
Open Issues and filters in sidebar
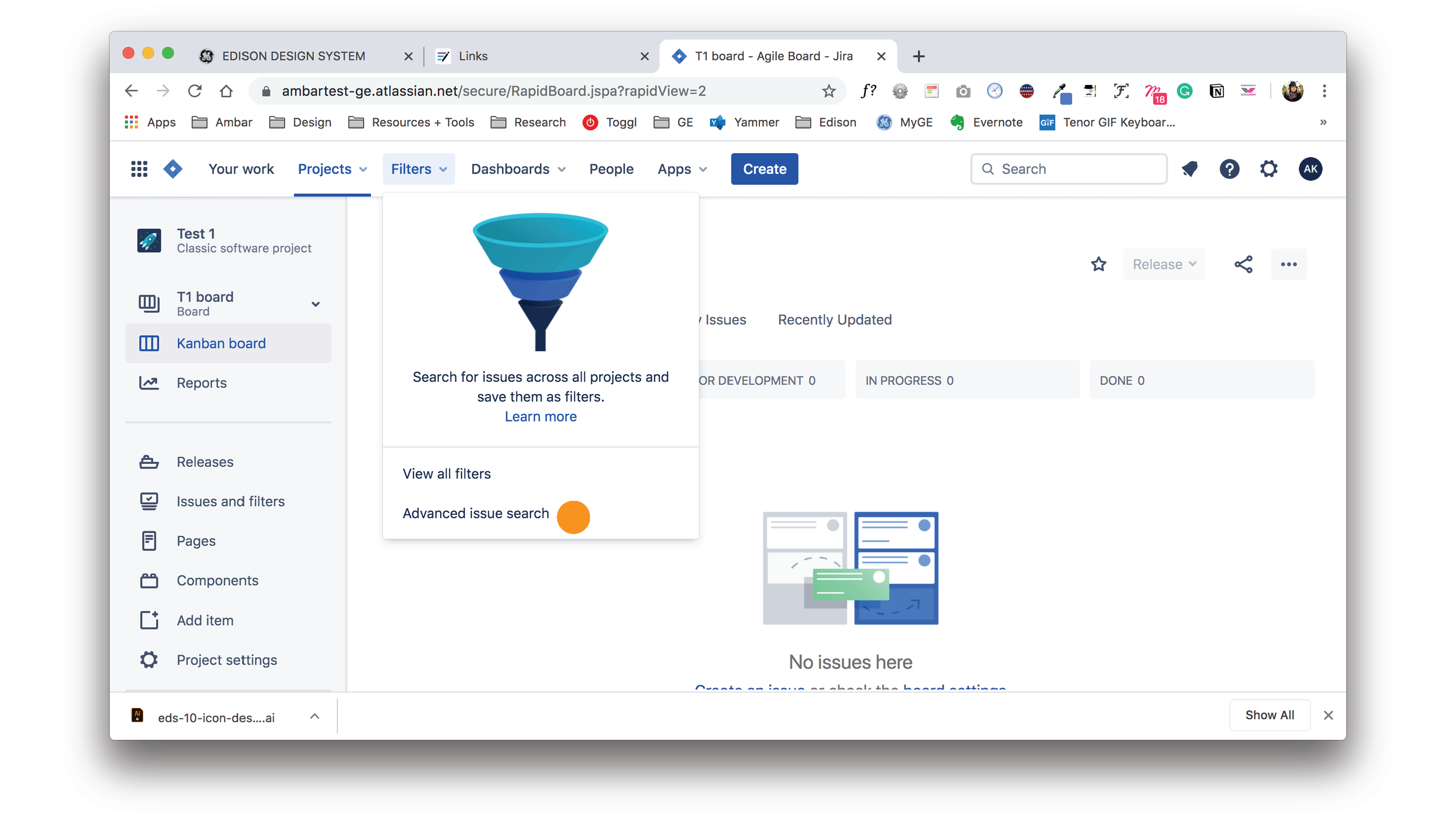point(228,502)
